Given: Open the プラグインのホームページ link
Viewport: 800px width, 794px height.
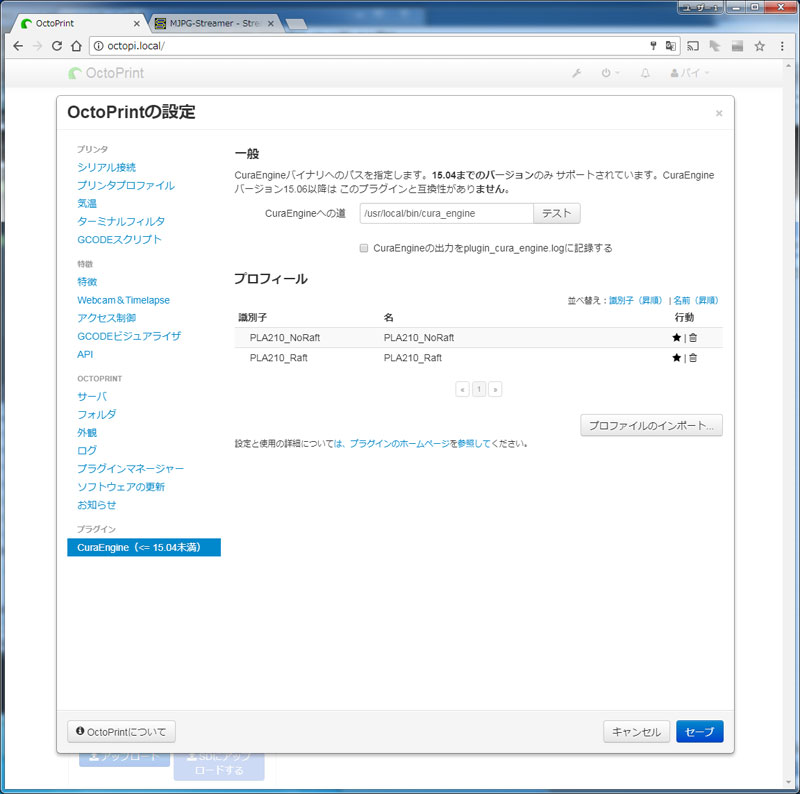Looking at the screenshot, I should pyautogui.click(x=399, y=443).
